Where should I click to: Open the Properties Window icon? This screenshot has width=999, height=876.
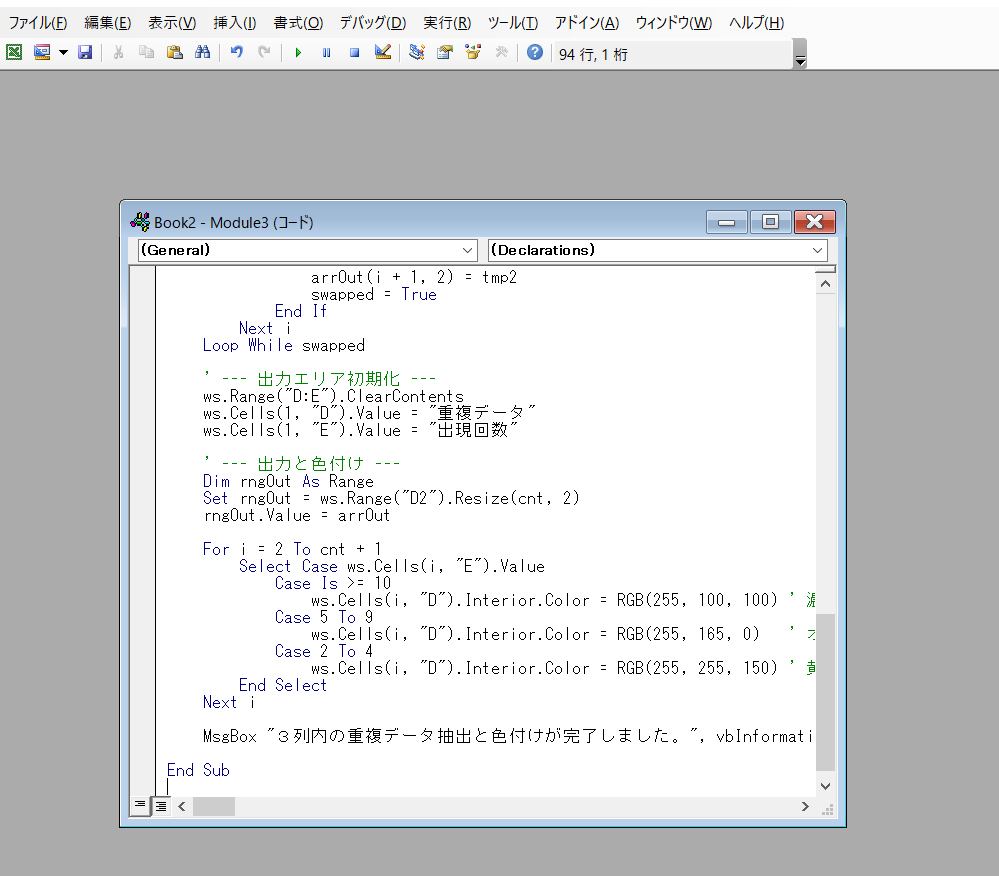[445, 52]
